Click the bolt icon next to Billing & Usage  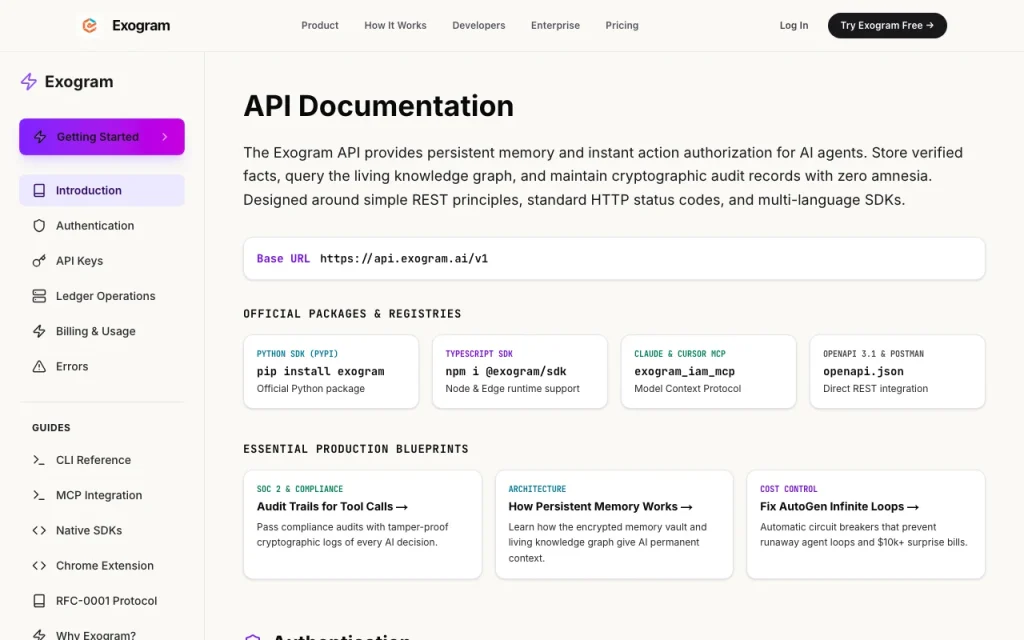click(39, 331)
